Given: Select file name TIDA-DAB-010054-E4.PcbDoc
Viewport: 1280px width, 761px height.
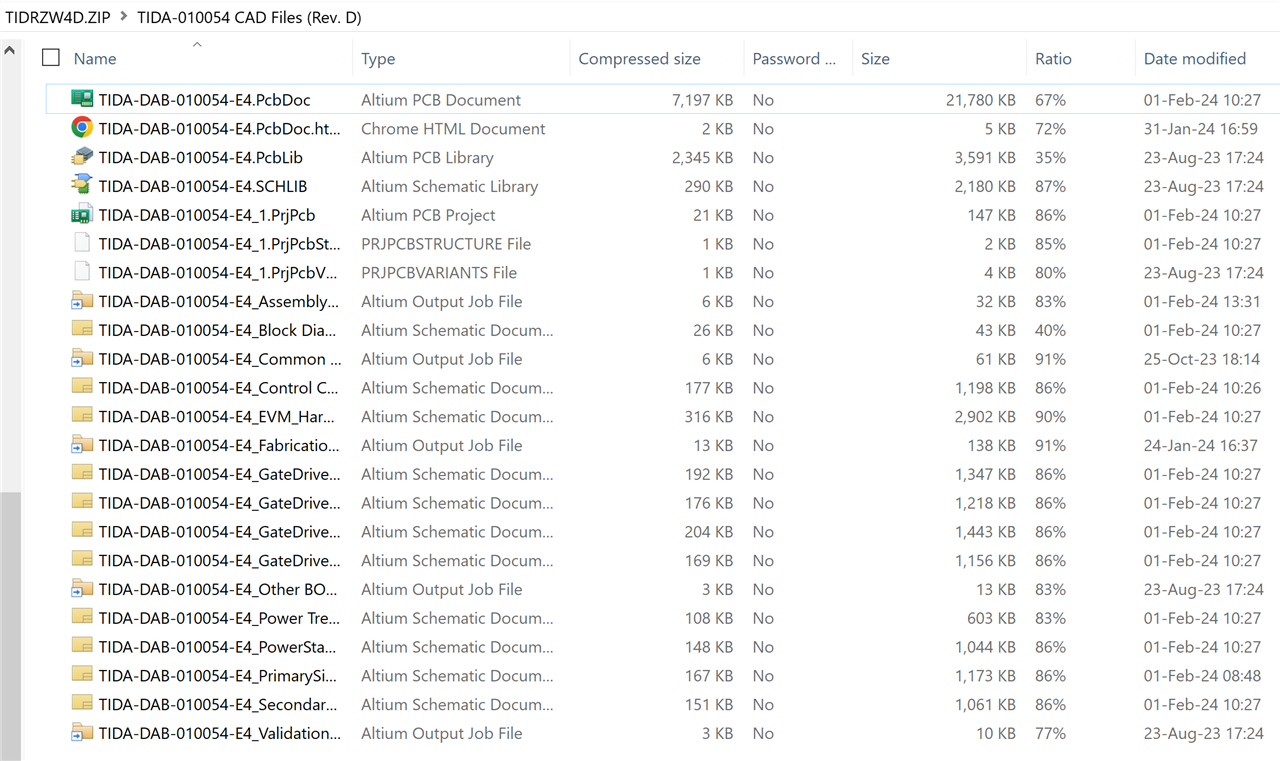Looking at the screenshot, I should click(204, 100).
